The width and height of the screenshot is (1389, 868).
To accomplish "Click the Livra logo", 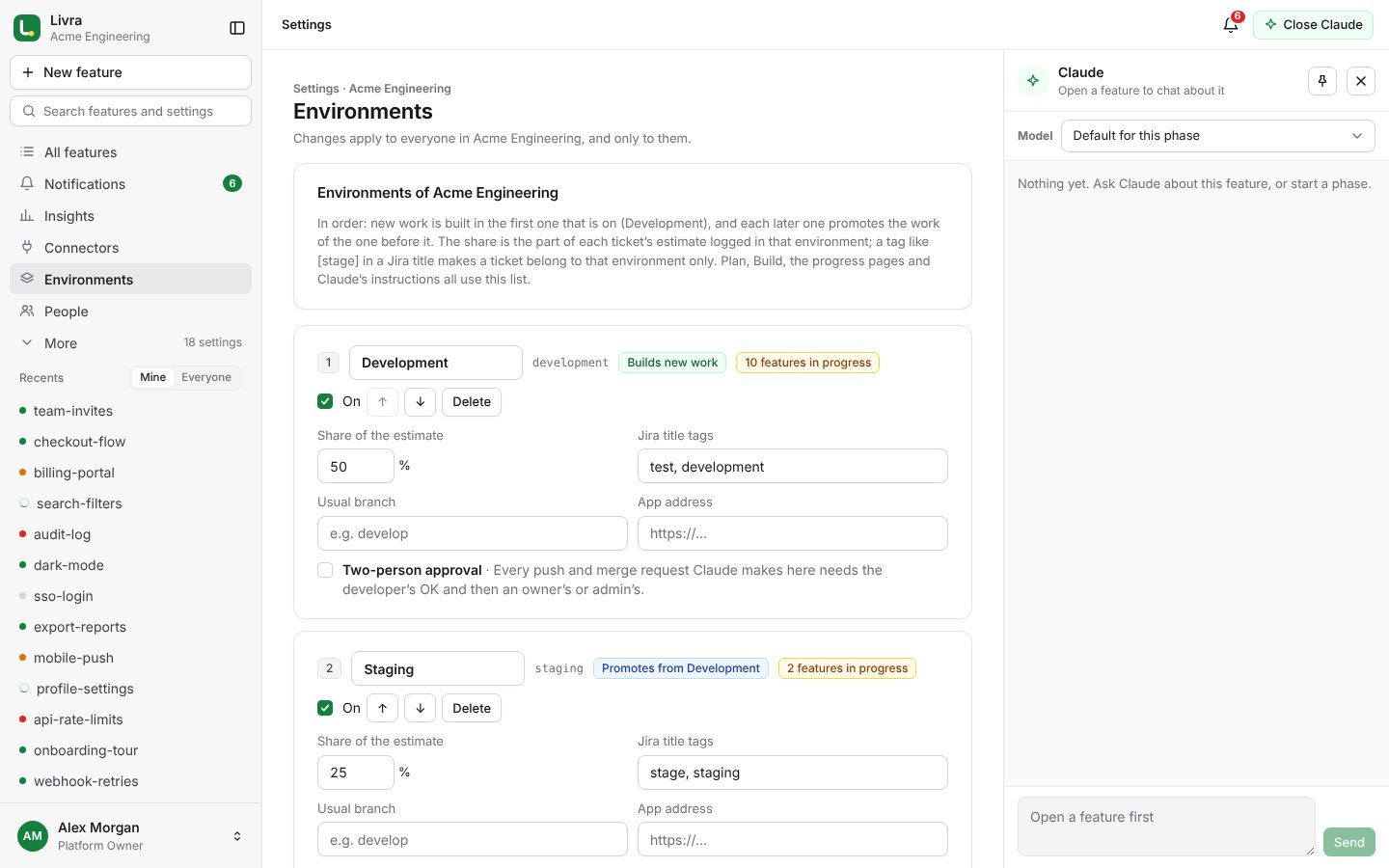I will (x=27, y=28).
